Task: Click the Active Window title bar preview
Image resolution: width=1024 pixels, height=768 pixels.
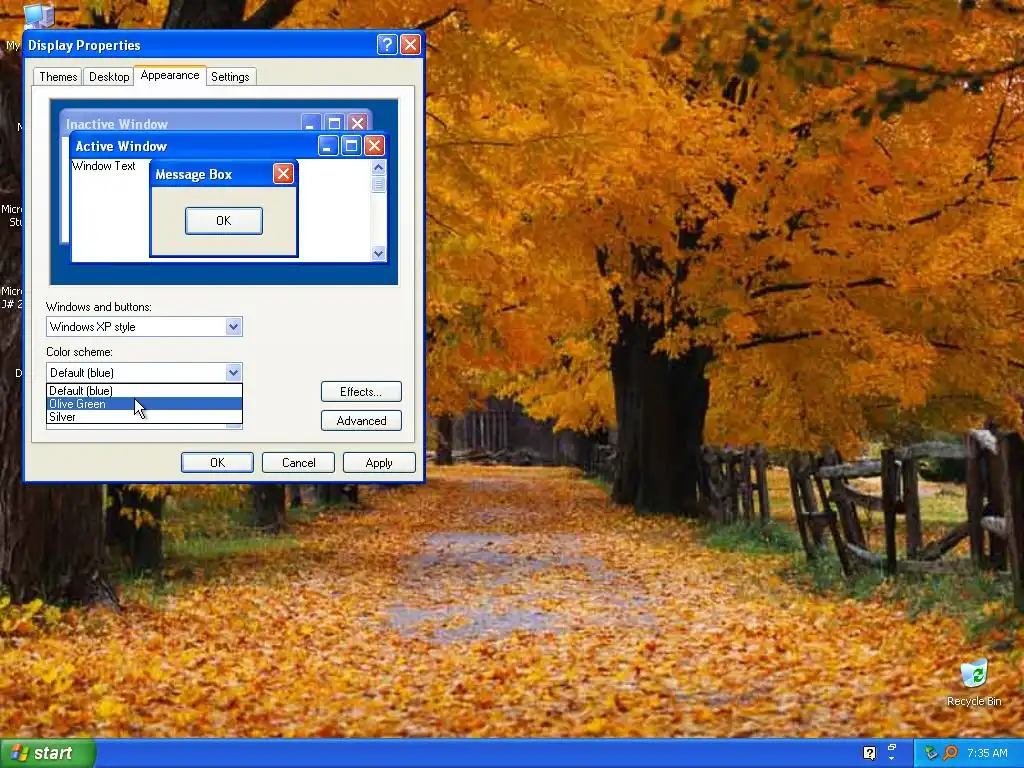Action: [229, 146]
